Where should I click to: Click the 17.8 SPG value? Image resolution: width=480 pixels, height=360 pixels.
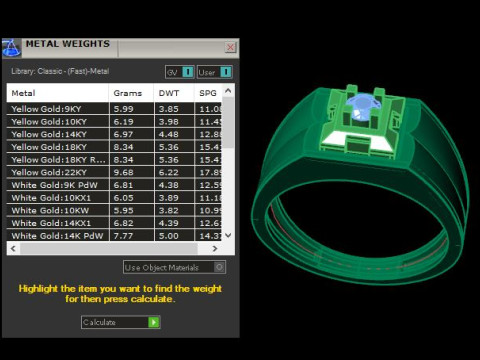coord(210,172)
